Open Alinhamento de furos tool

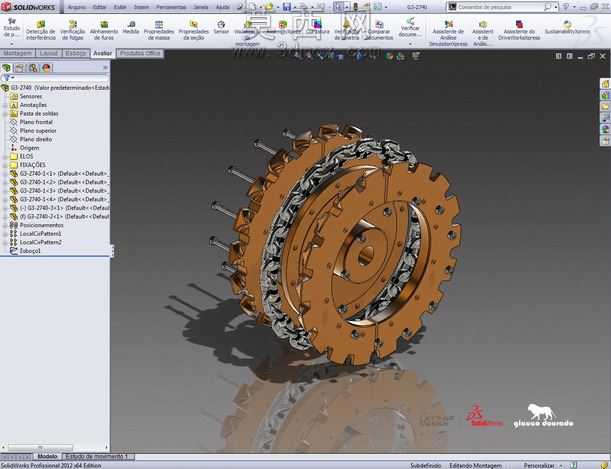pyautogui.click(x=104, y=31)
